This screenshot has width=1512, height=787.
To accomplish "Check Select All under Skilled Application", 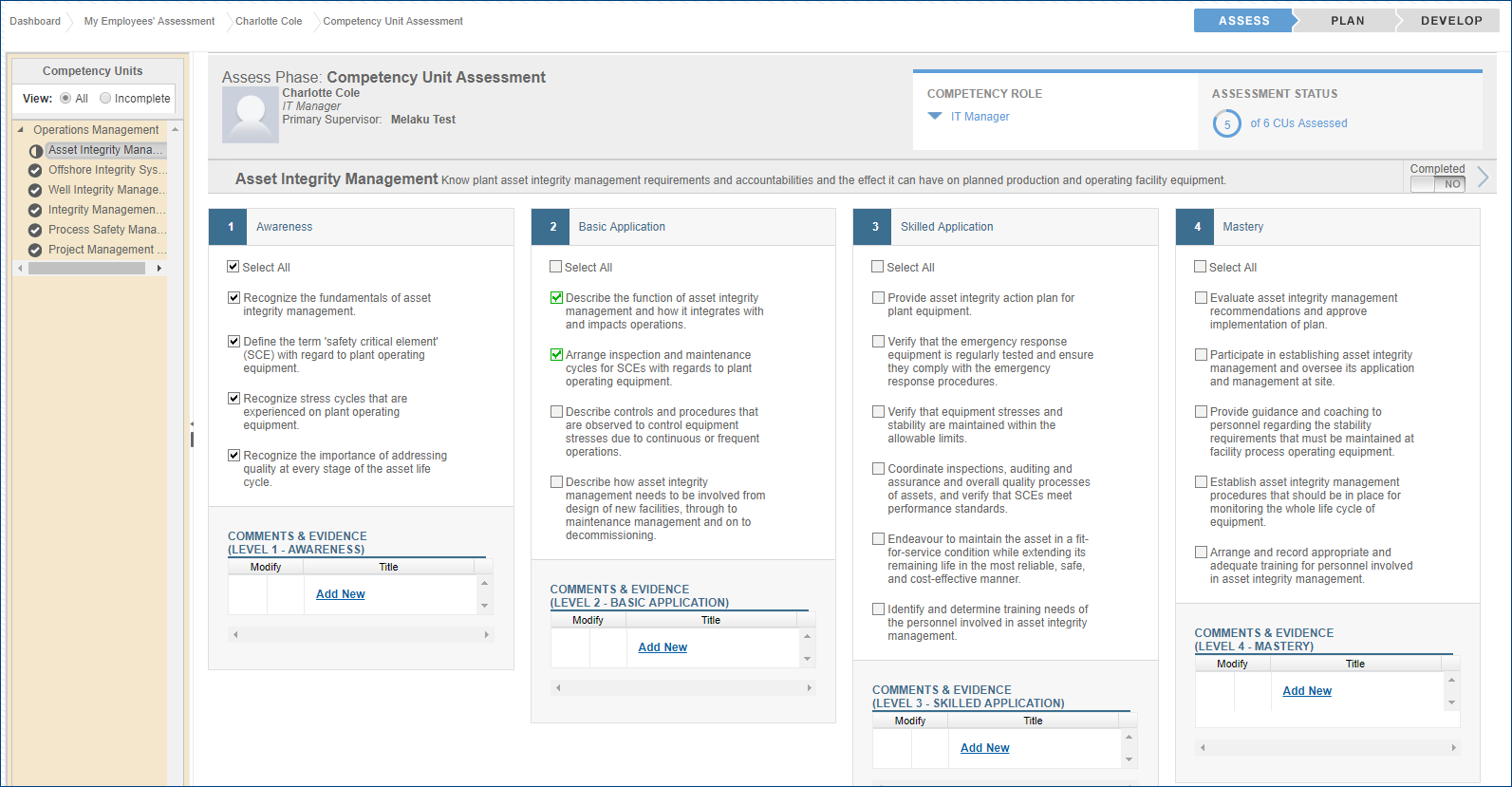I will click(878, 267).
